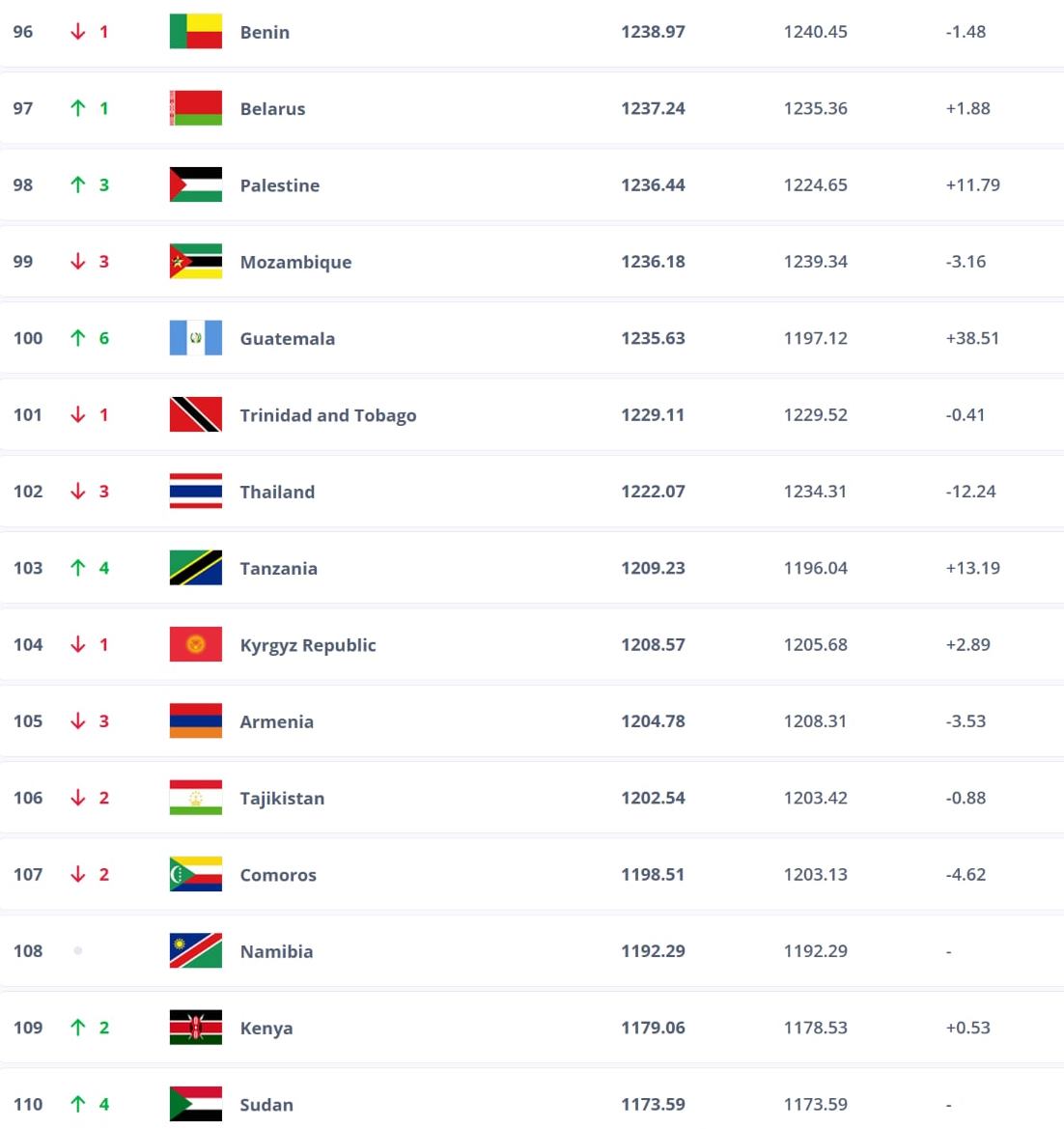
Task: Click Guatemala's total points 1235.63
Action: pos(653,338)
